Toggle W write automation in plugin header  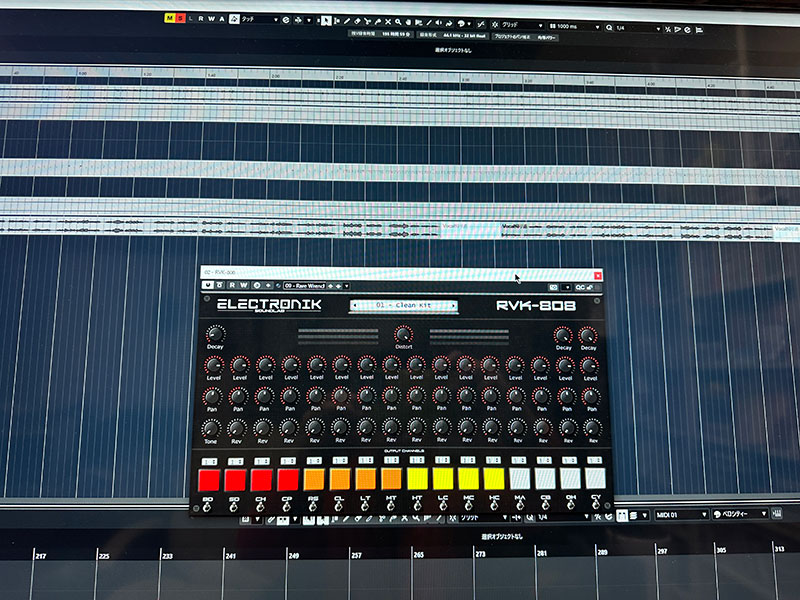(243, 285)
